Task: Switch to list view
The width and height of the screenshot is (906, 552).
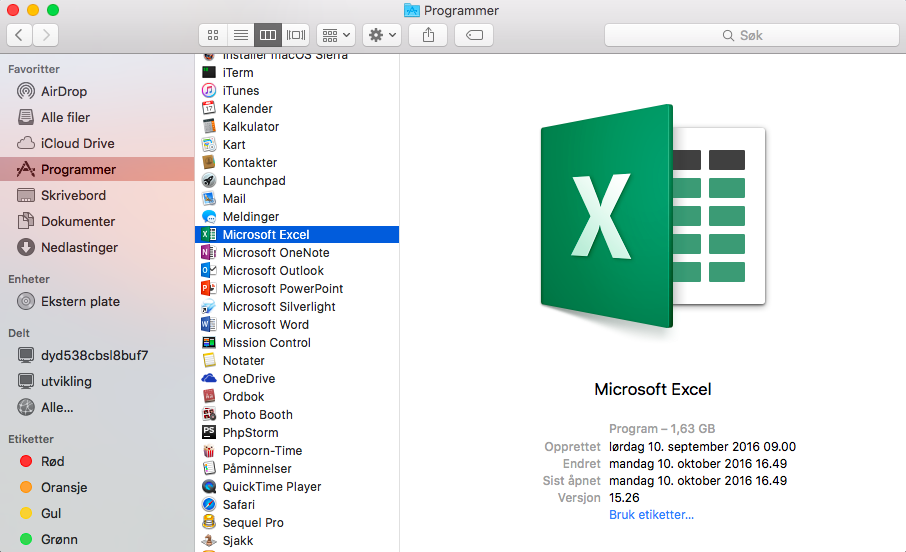Action: coord(241,35)
